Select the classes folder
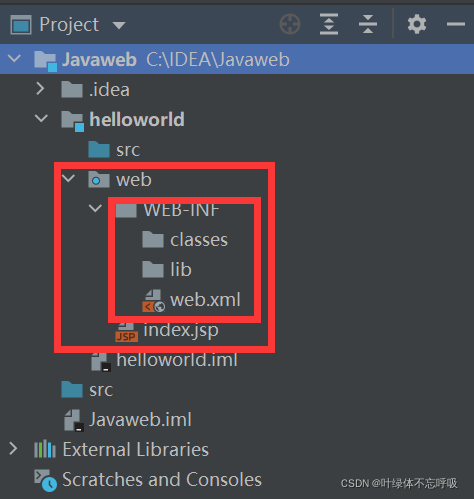The width and height of the screenshot is (474, 499). pos(185,240)
